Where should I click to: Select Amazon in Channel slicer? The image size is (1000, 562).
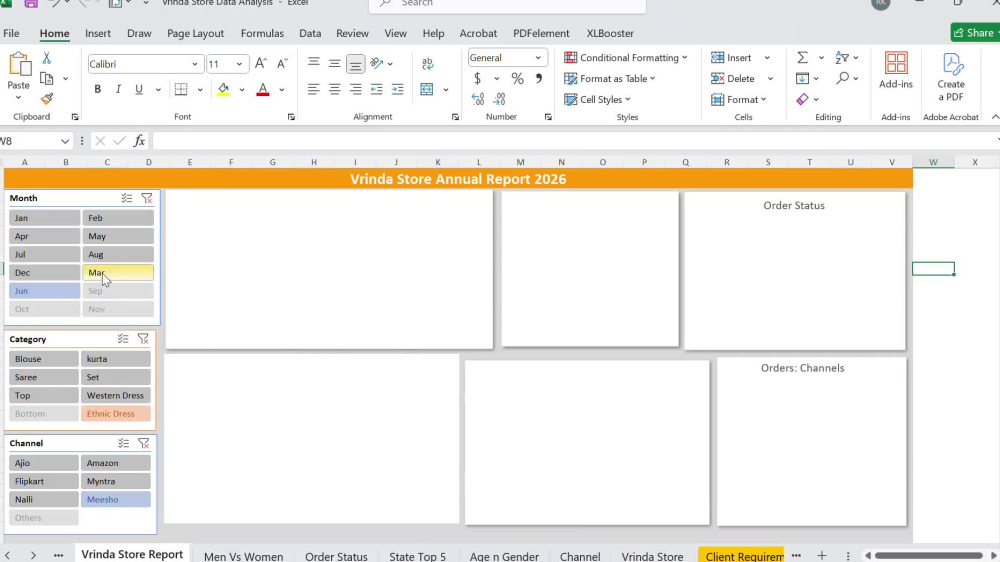click(x=115, y=463)
